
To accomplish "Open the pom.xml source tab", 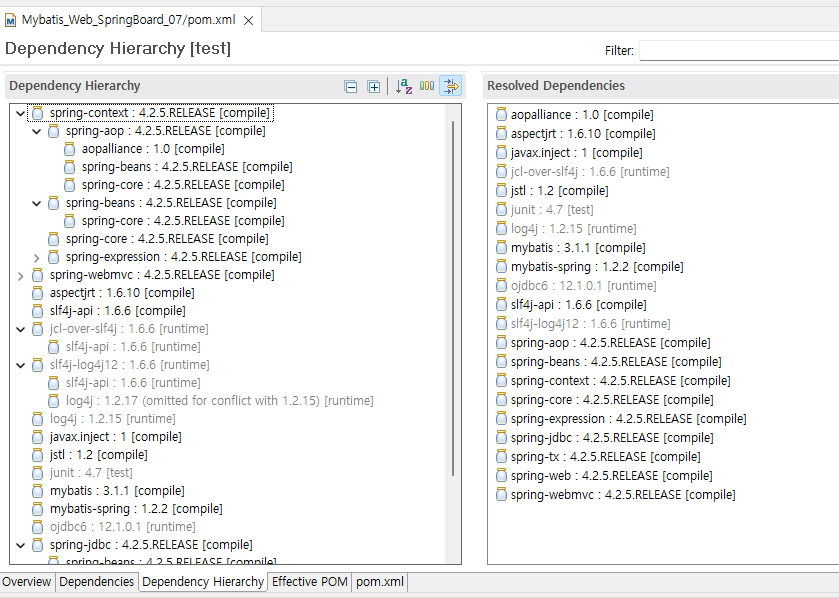I will (380, 581).
